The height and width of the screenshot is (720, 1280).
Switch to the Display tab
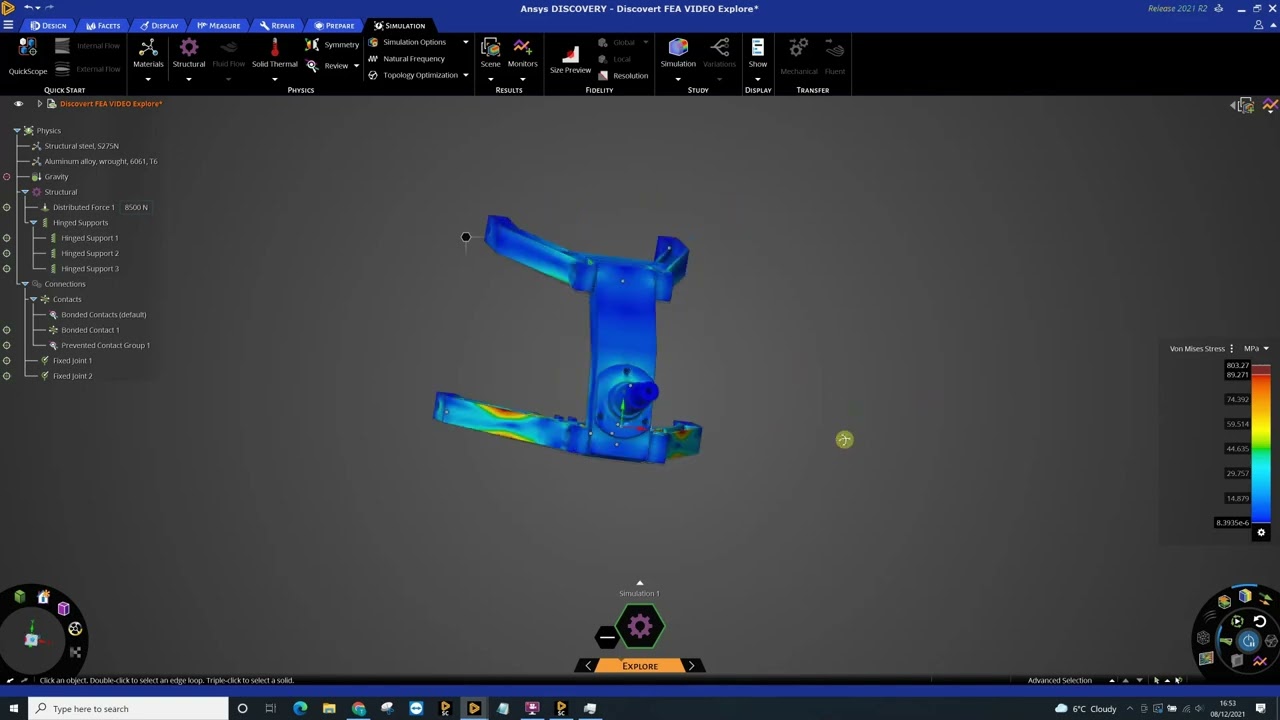tap(159, 25)
